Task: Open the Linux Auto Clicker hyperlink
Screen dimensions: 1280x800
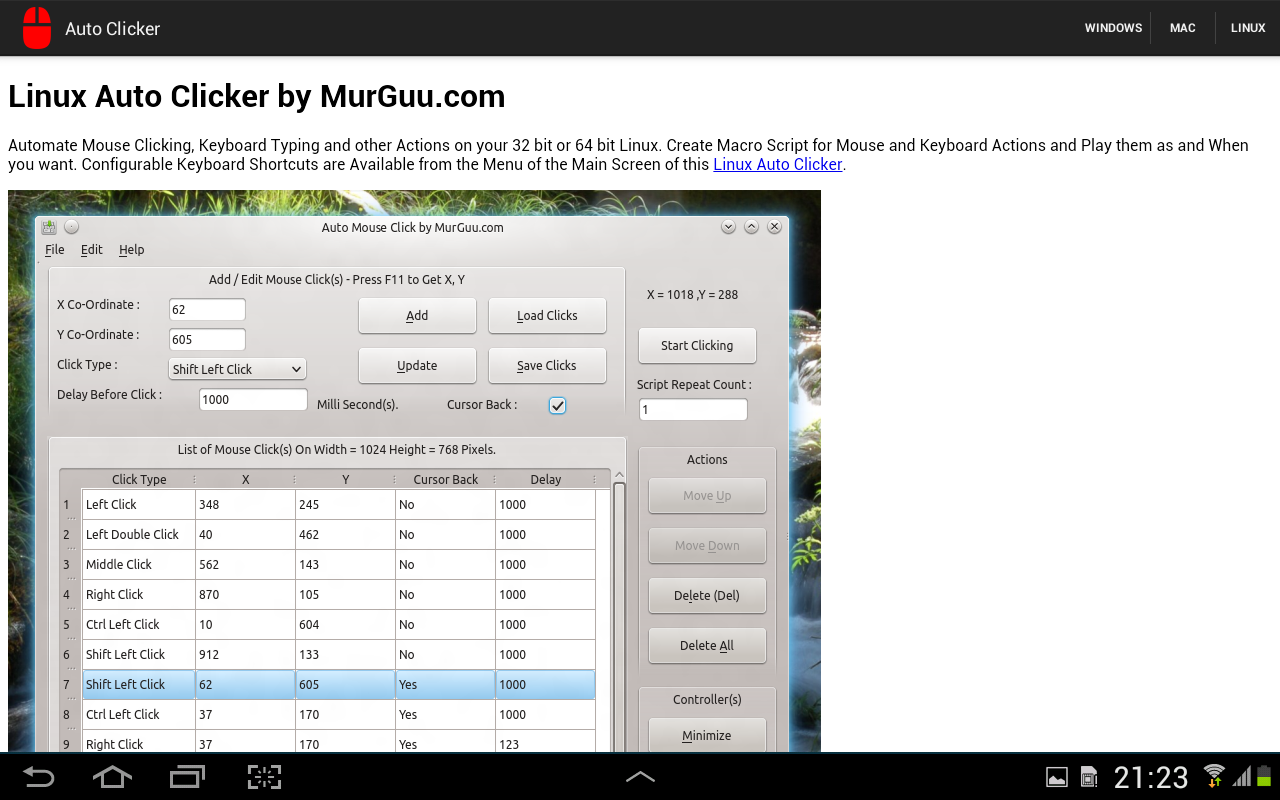Action: click(777, 164)
